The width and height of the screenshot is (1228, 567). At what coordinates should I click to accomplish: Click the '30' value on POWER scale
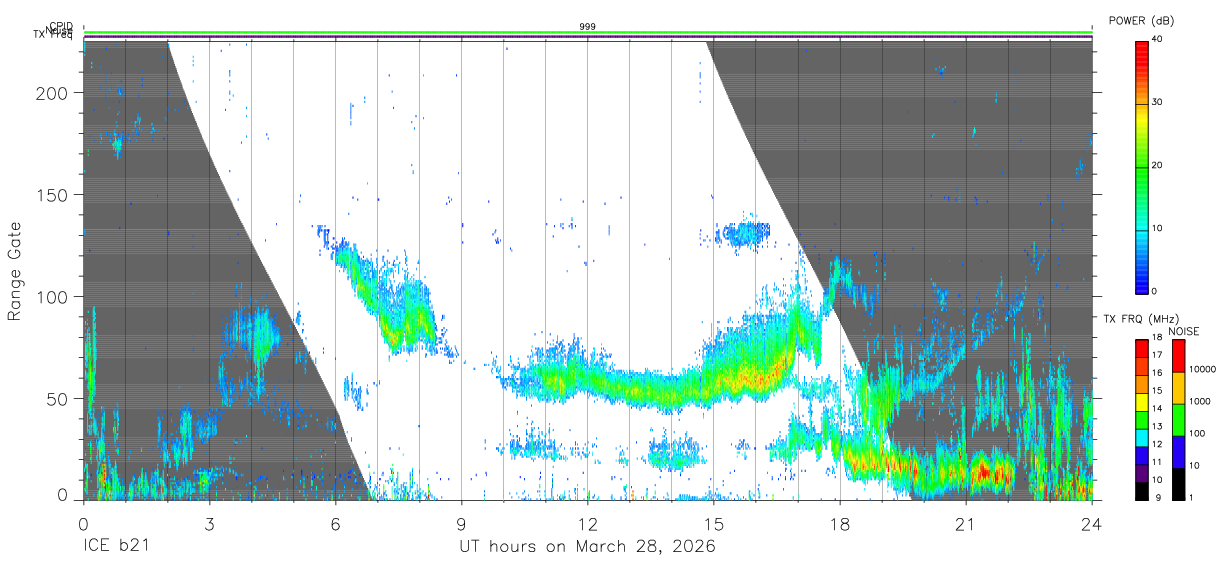point(1158,103)
